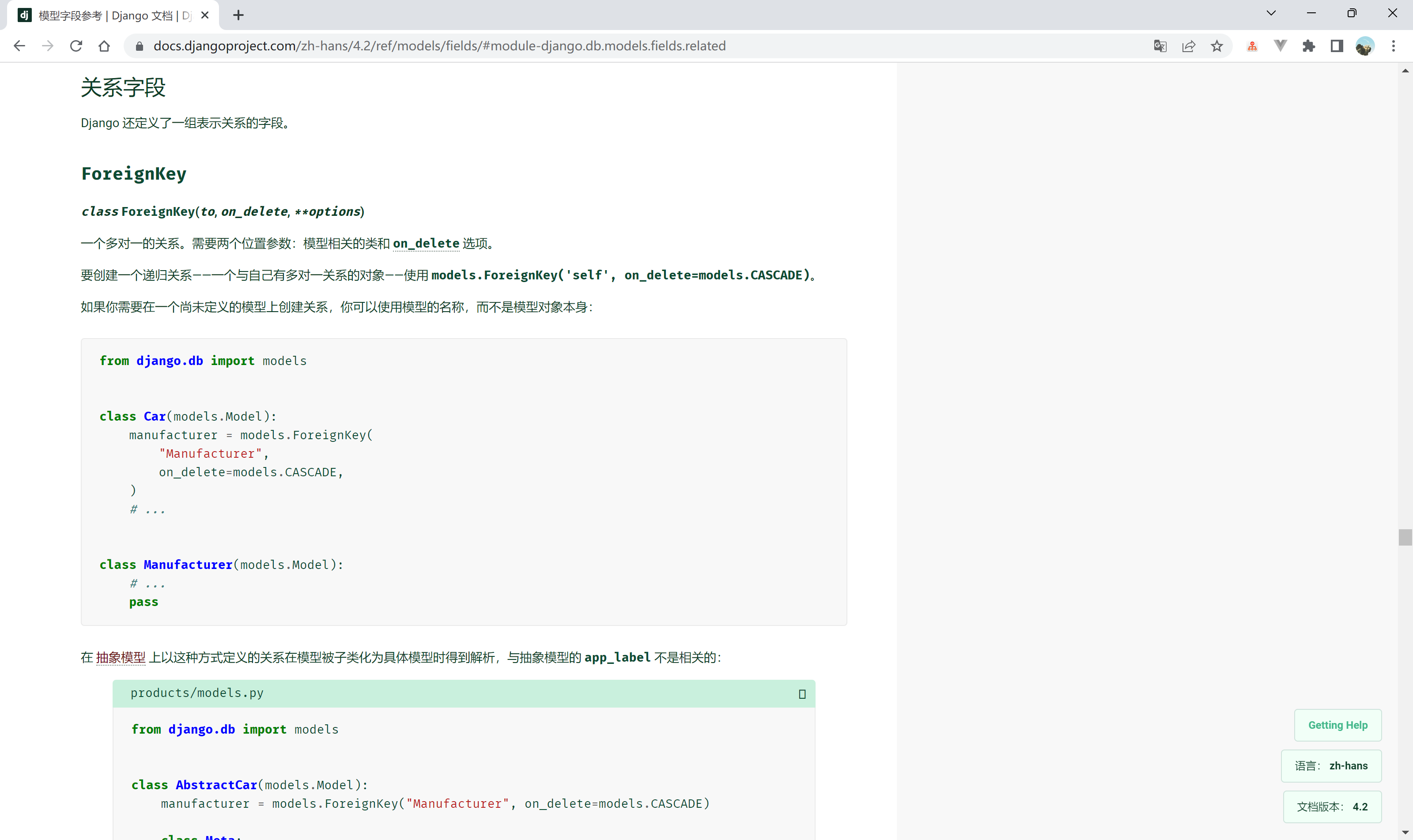Open the language zh-hans selector

pos(1331,766)
